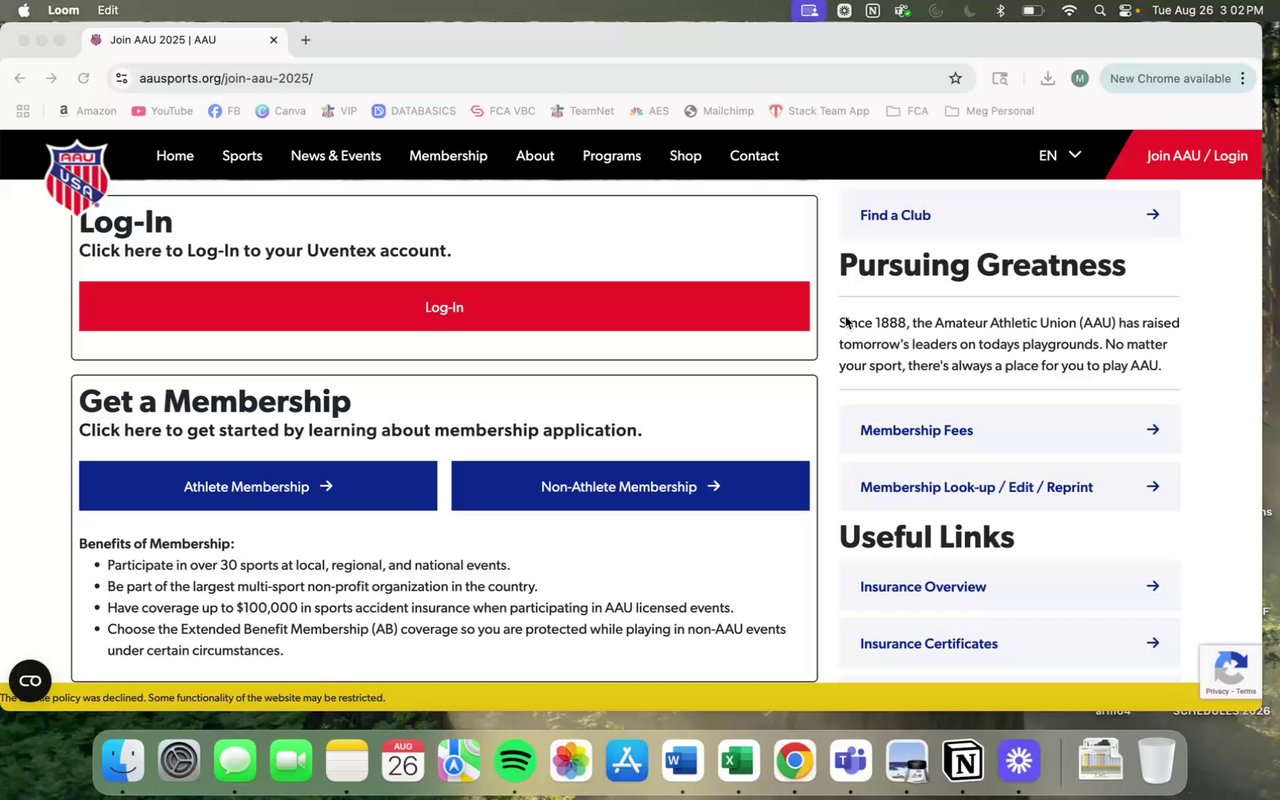
Task: Open Membership Look-up / Edit / Reprint link
Action: click(1010, 487)
